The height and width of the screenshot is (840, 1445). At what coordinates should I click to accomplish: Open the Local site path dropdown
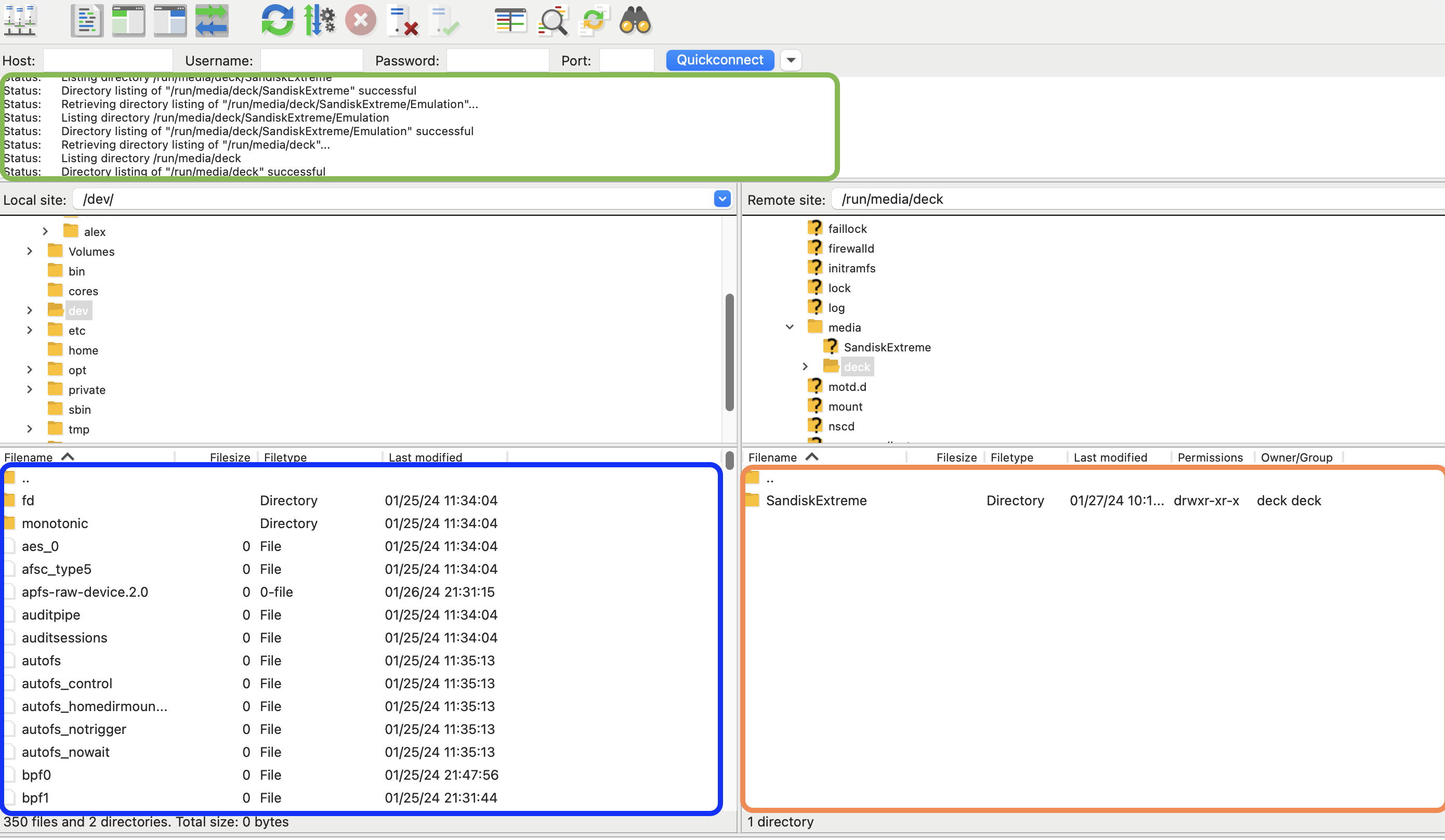[x=722, y=199]
